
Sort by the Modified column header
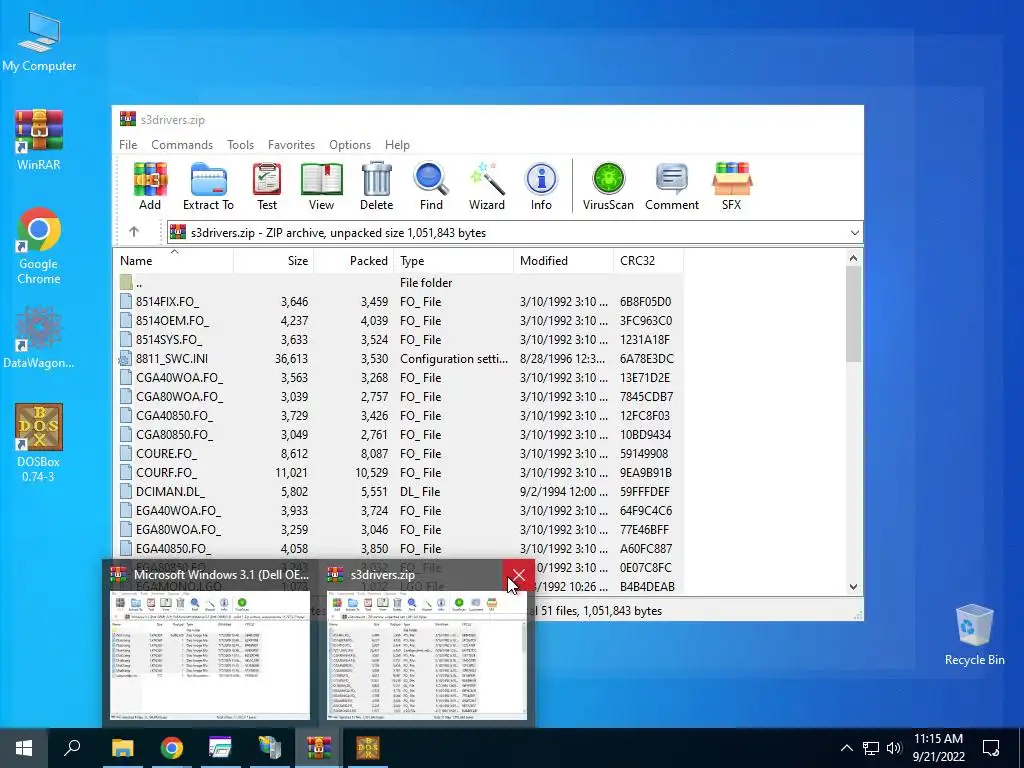click(x=563, y=261)
